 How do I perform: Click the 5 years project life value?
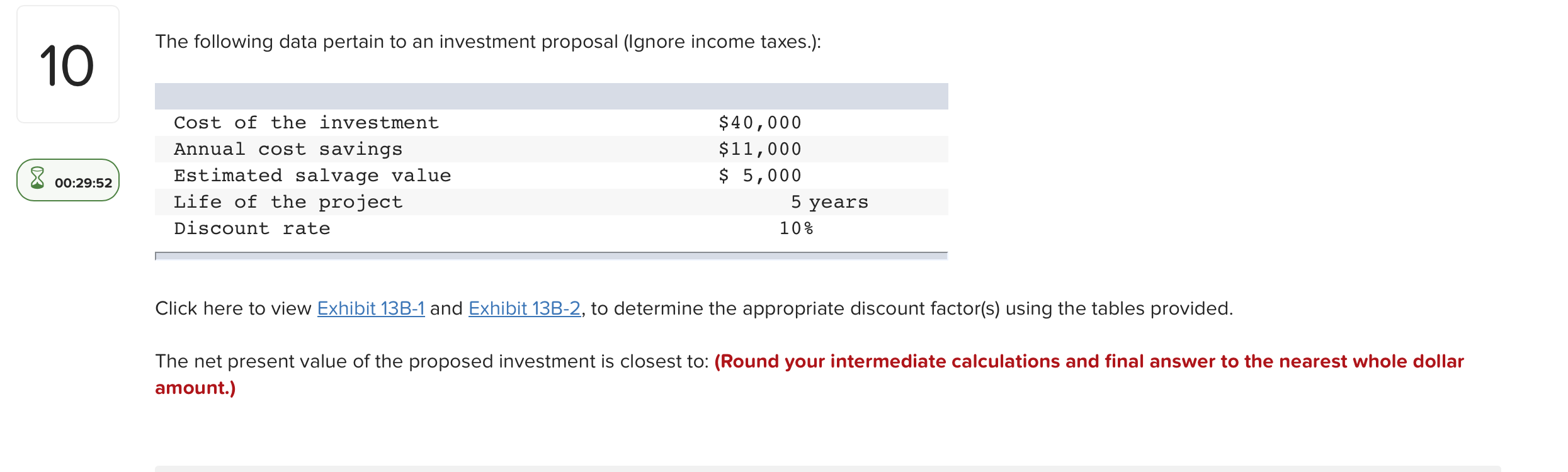[830, 201]
